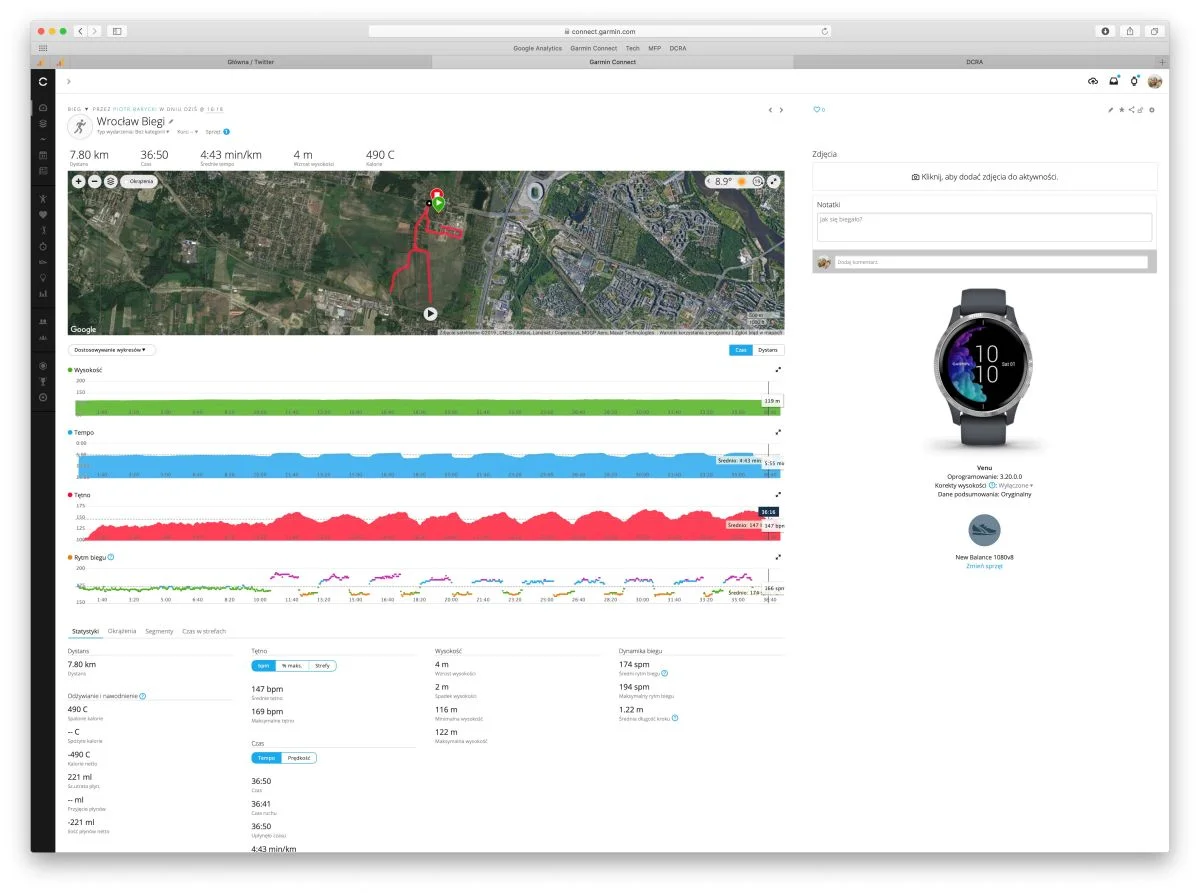Open Dostosowywanie wykresów dropdown
Viewport: 1200px width, 893px height.
coord(112,350)
